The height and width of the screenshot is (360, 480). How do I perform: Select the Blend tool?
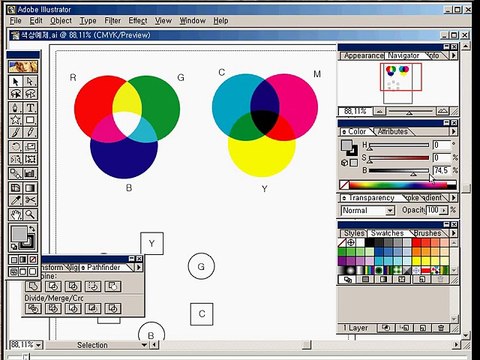point(15,173)
